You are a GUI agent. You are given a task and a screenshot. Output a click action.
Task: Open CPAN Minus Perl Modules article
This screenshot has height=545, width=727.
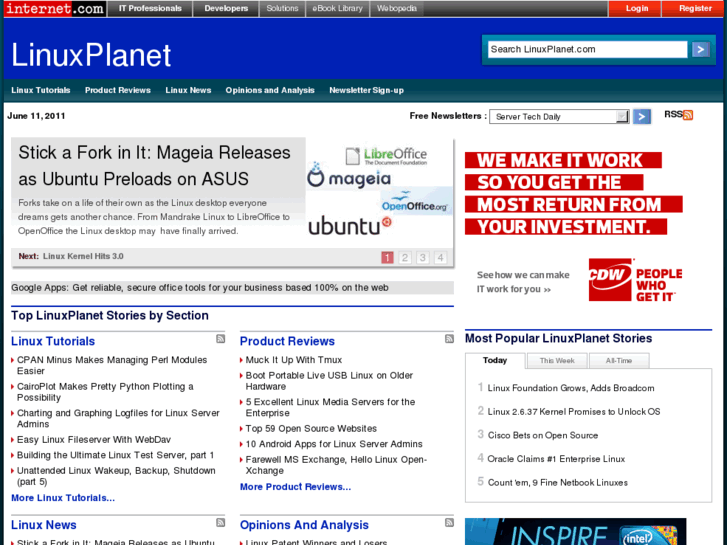112,365
